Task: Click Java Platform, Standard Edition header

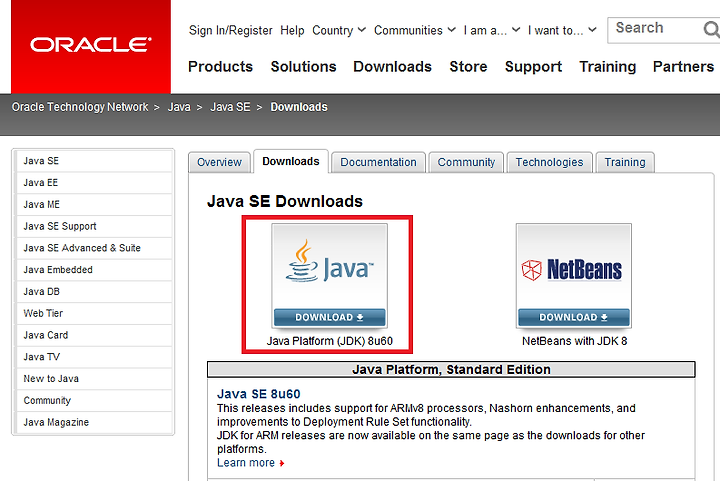Action: (x=451, y=370)
